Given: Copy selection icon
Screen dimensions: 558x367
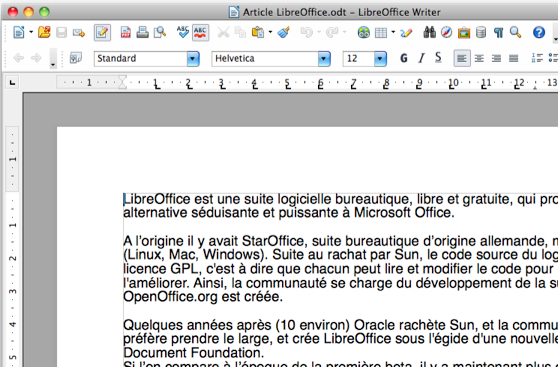Looking at the screenshot, I should 241,33.
